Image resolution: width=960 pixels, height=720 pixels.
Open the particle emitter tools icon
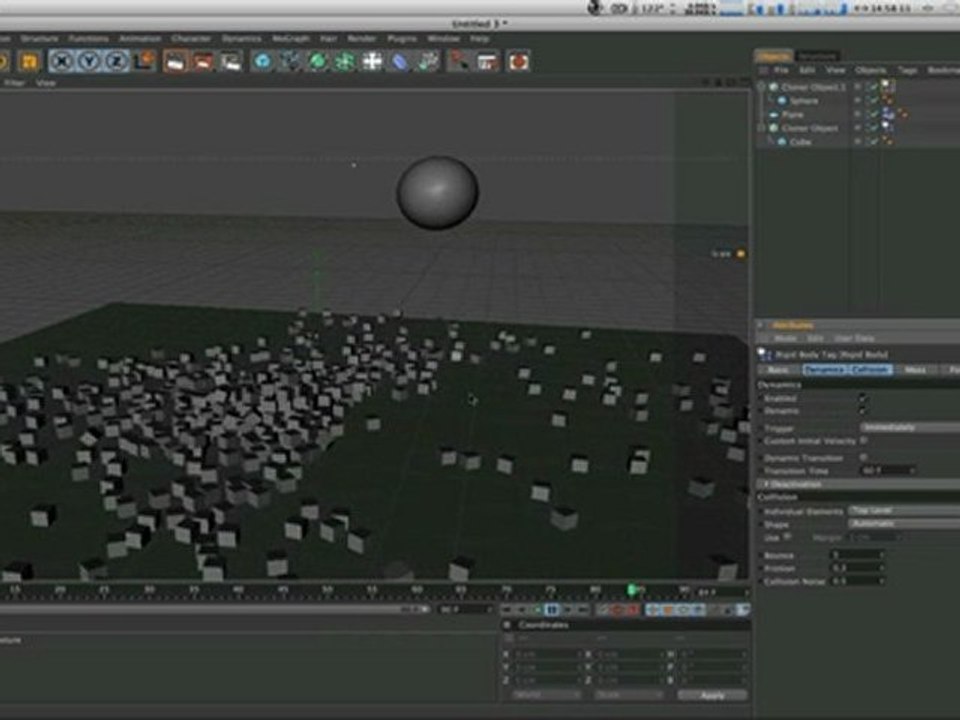point(429,61)
